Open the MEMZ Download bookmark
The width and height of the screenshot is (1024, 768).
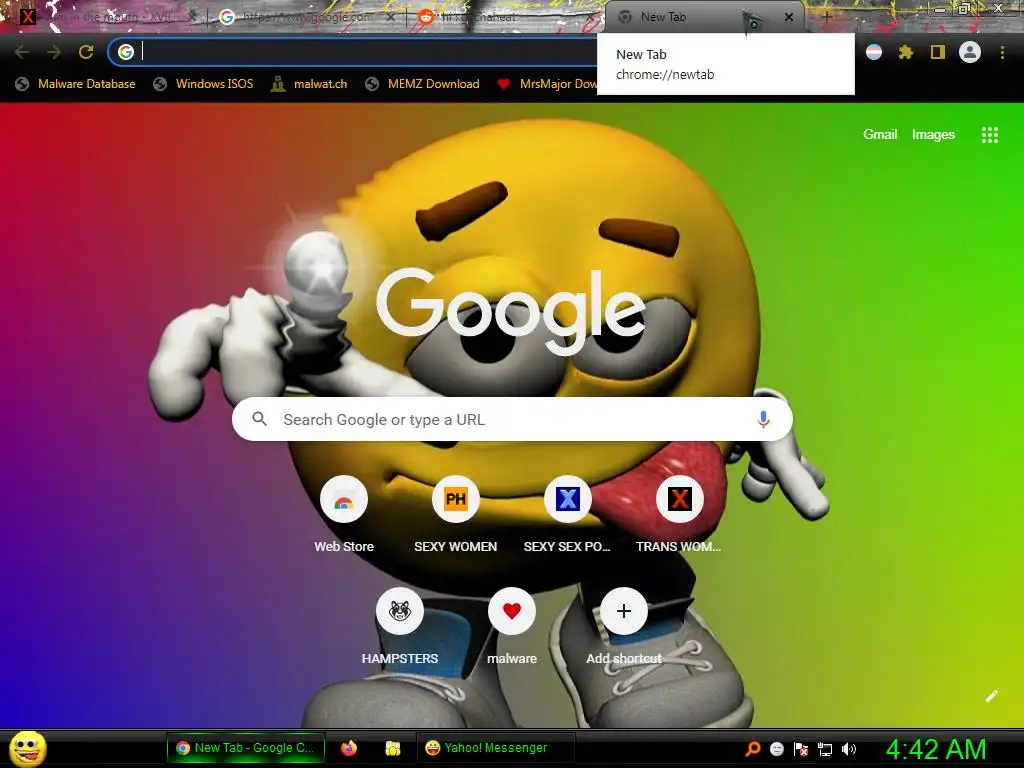pyautogui.click(x=423, y=84)
